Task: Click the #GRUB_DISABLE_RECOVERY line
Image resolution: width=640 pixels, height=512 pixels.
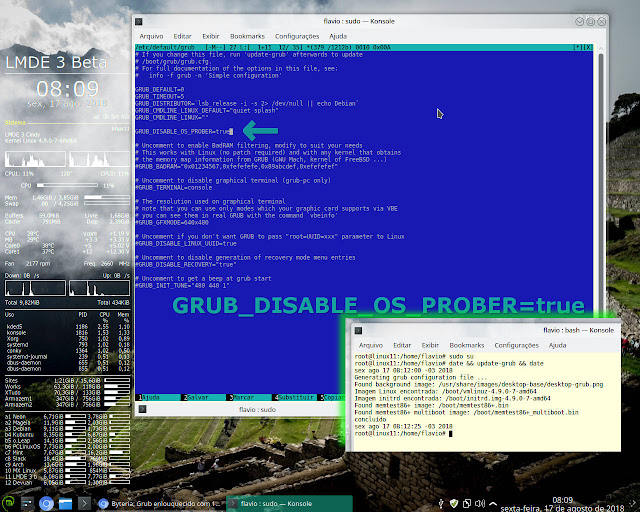Action: click(186, 265)
